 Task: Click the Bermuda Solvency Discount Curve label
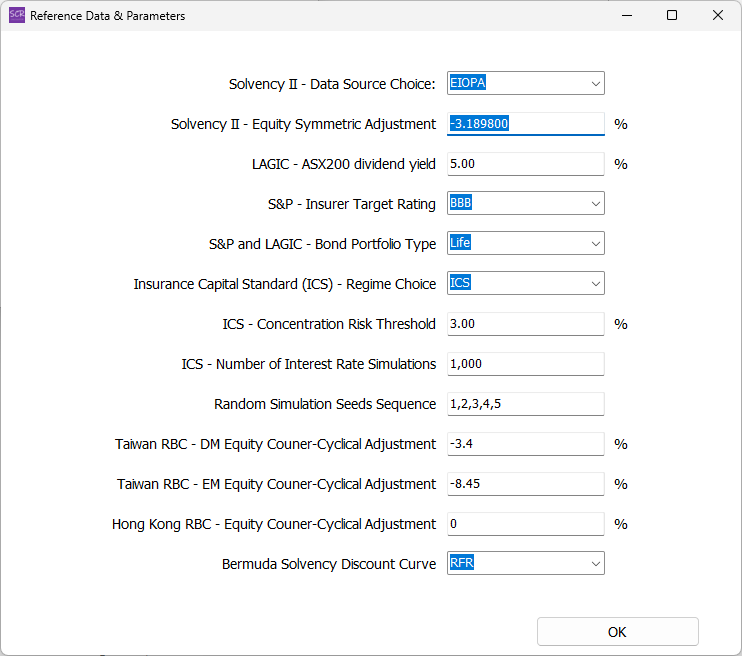point(329,564)
